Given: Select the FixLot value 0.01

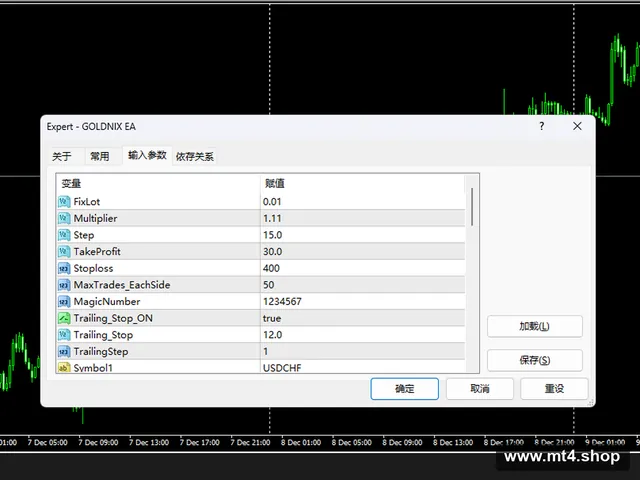Looking at the screenshot, I should [x=272, y=202].
